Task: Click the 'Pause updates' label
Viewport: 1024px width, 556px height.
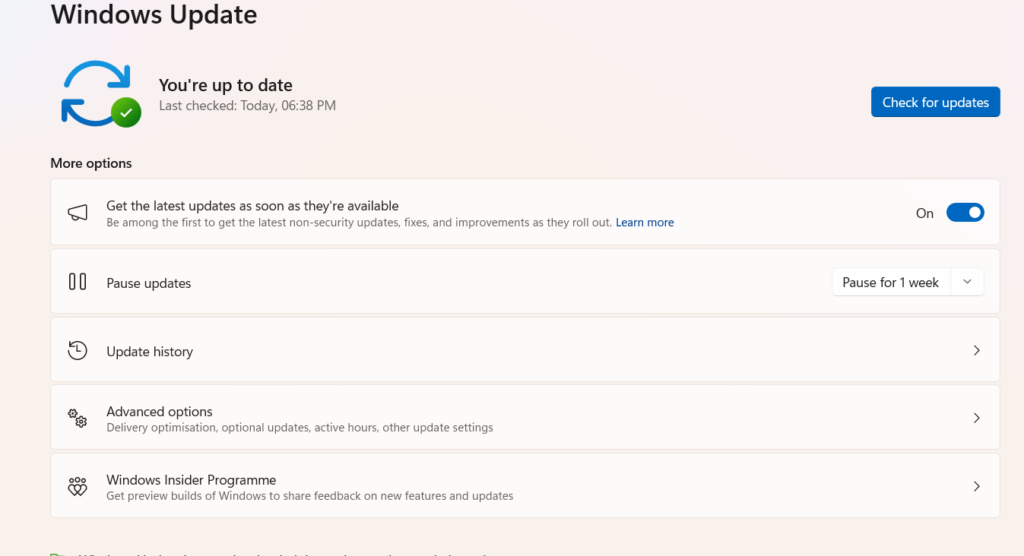Action: (x=148, y=283)
